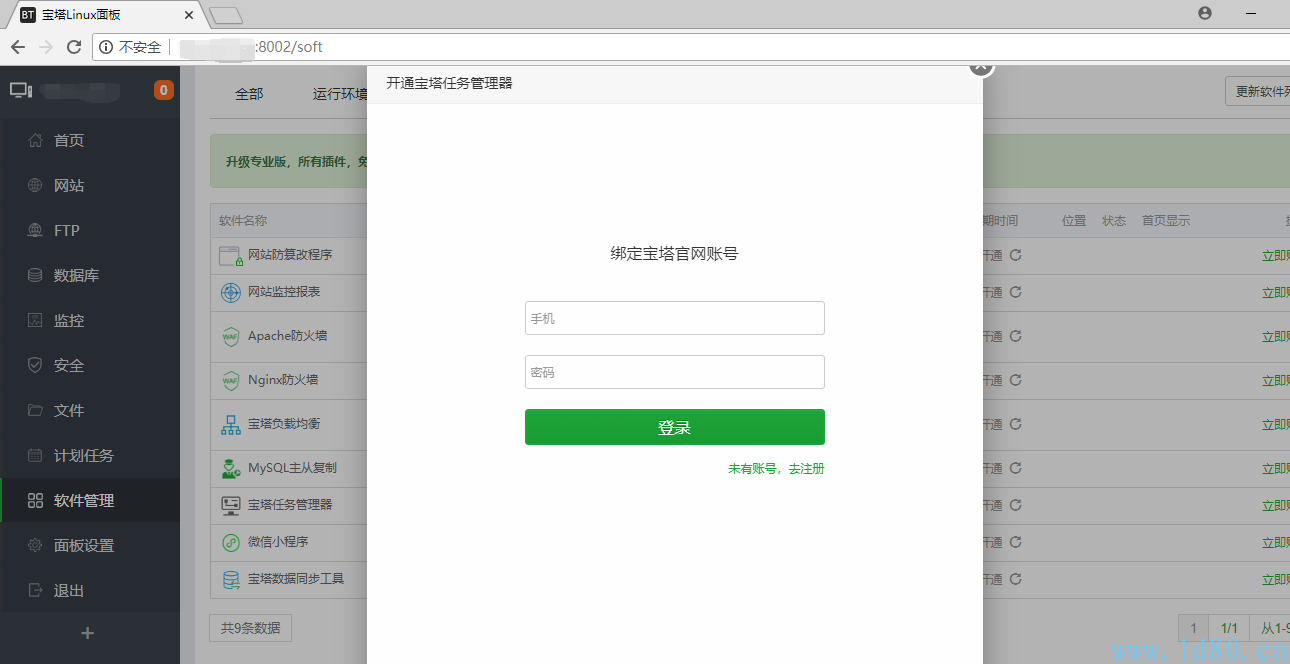Refresh status in 宝塔负载均衡 row
Viewport: 1290px width, 664px height.
click(1015, 424)
